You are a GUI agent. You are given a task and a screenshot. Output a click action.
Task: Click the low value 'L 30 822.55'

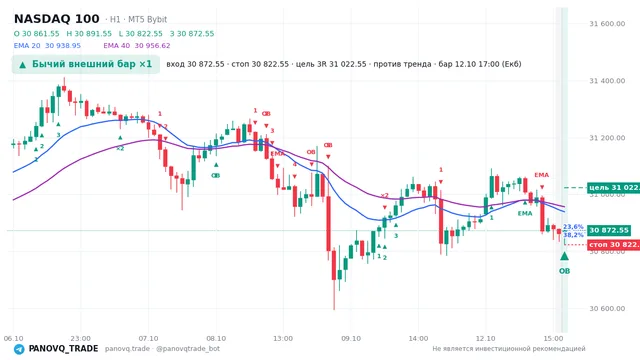[140, 33]
